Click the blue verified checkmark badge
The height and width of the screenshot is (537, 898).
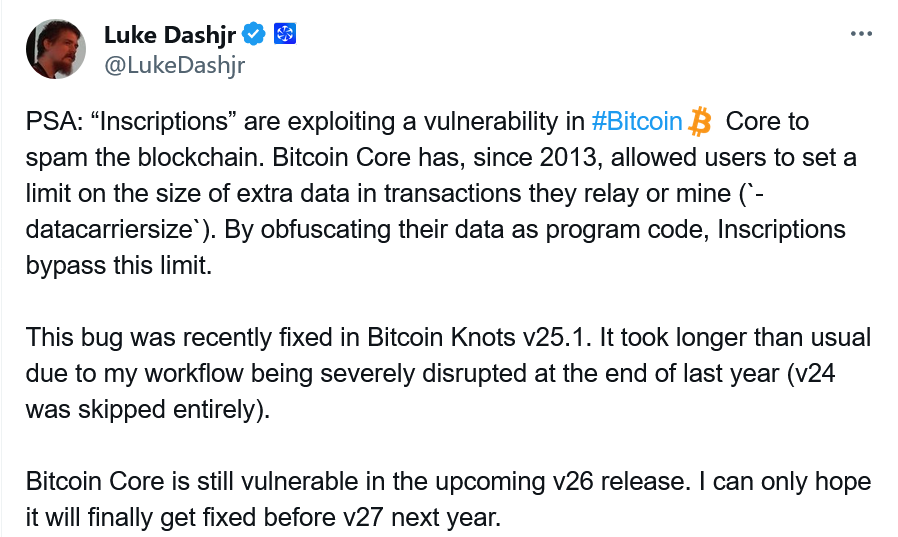point(254,34)
